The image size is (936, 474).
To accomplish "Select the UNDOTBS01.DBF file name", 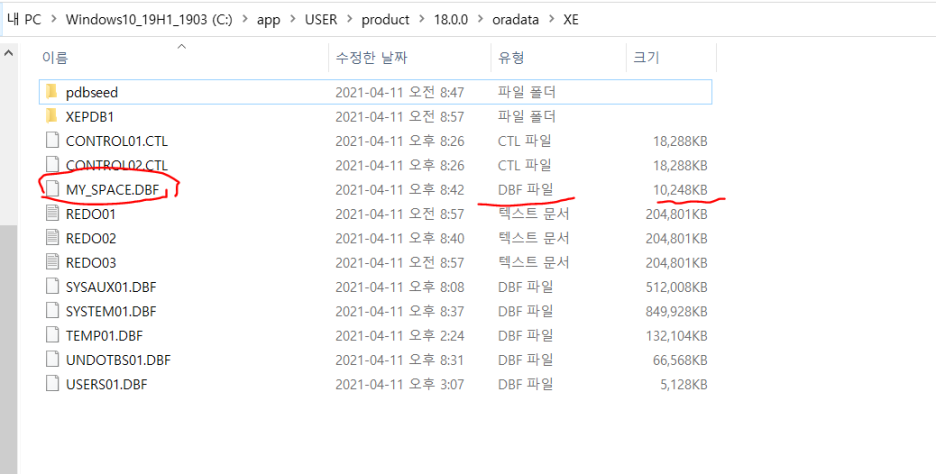I will click(118, 361).
